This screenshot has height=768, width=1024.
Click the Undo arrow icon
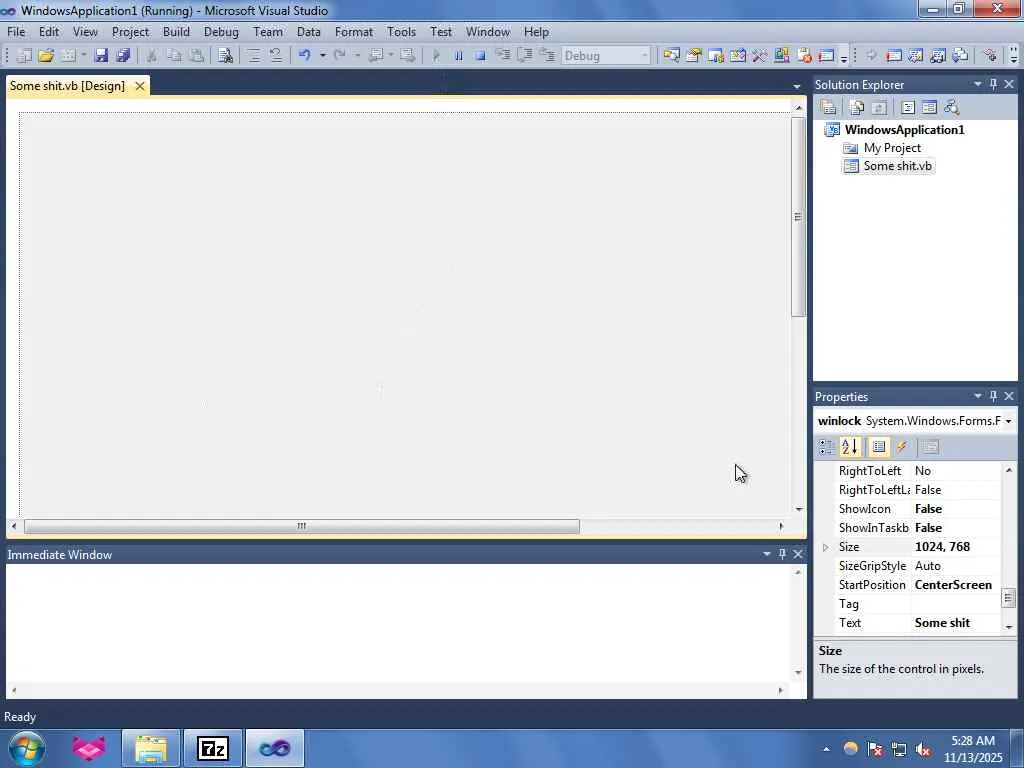coord(304,56)
